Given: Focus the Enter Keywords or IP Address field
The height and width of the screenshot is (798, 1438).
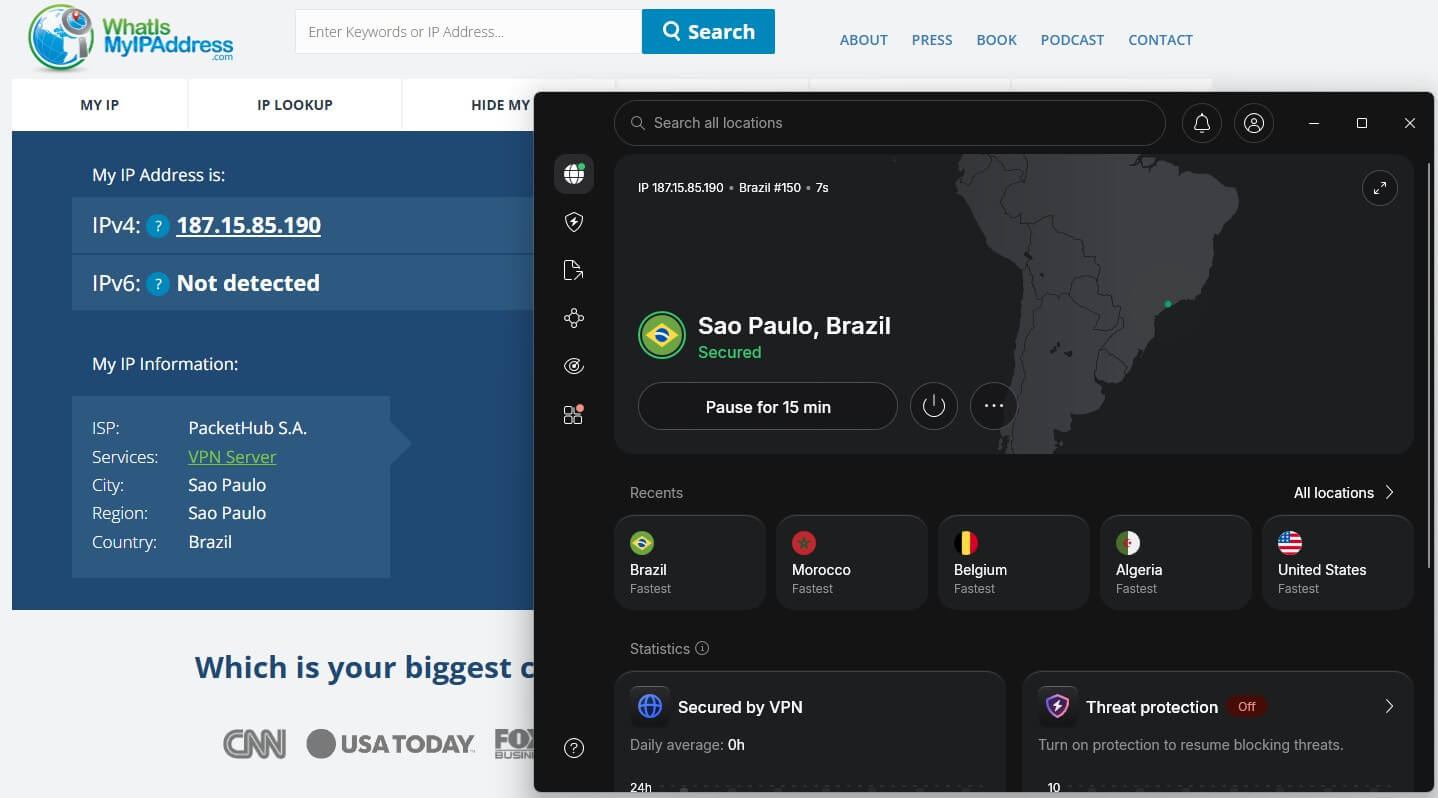Looking at the screenshot, I should coord(468,31).
